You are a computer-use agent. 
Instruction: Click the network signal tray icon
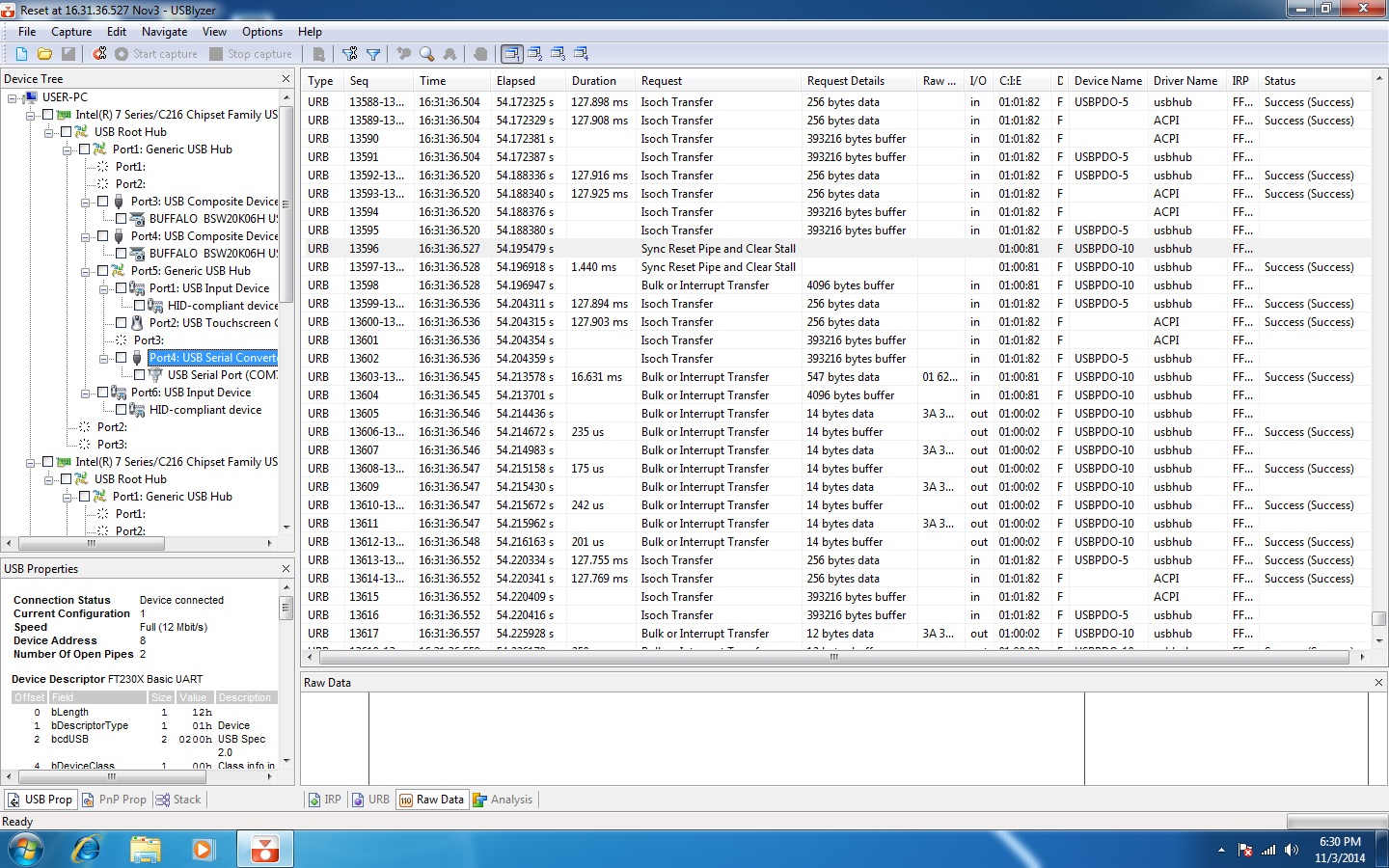pos(1268,850)
